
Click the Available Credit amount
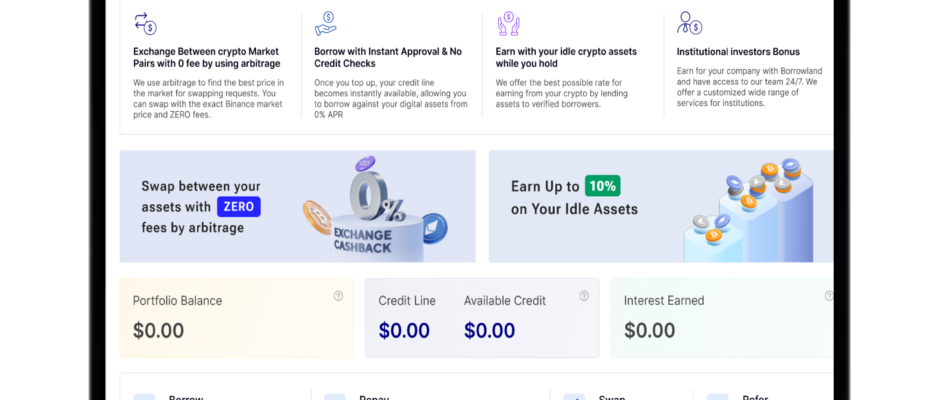click(489, 330)
